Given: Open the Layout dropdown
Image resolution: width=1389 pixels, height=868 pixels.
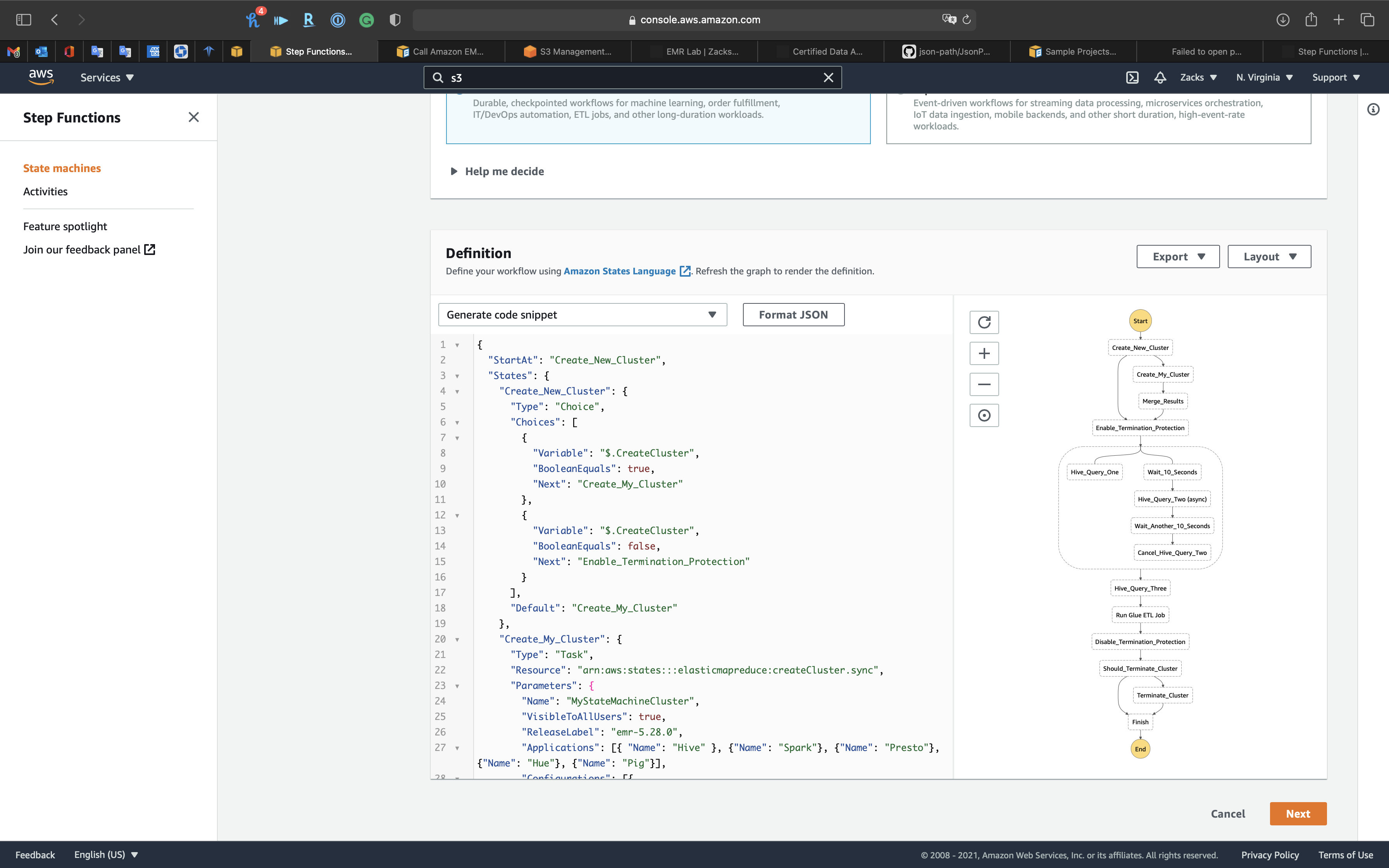Looking at the screenshot, I should point(1268,257).
